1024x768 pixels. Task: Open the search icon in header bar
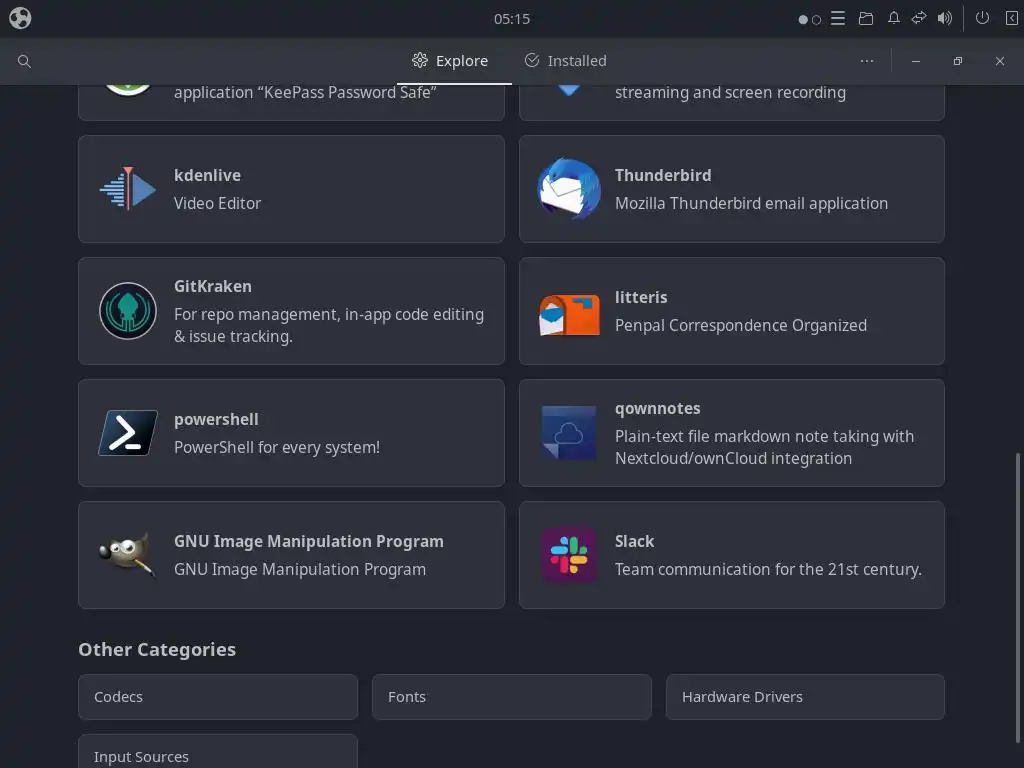tap(24, 61)
